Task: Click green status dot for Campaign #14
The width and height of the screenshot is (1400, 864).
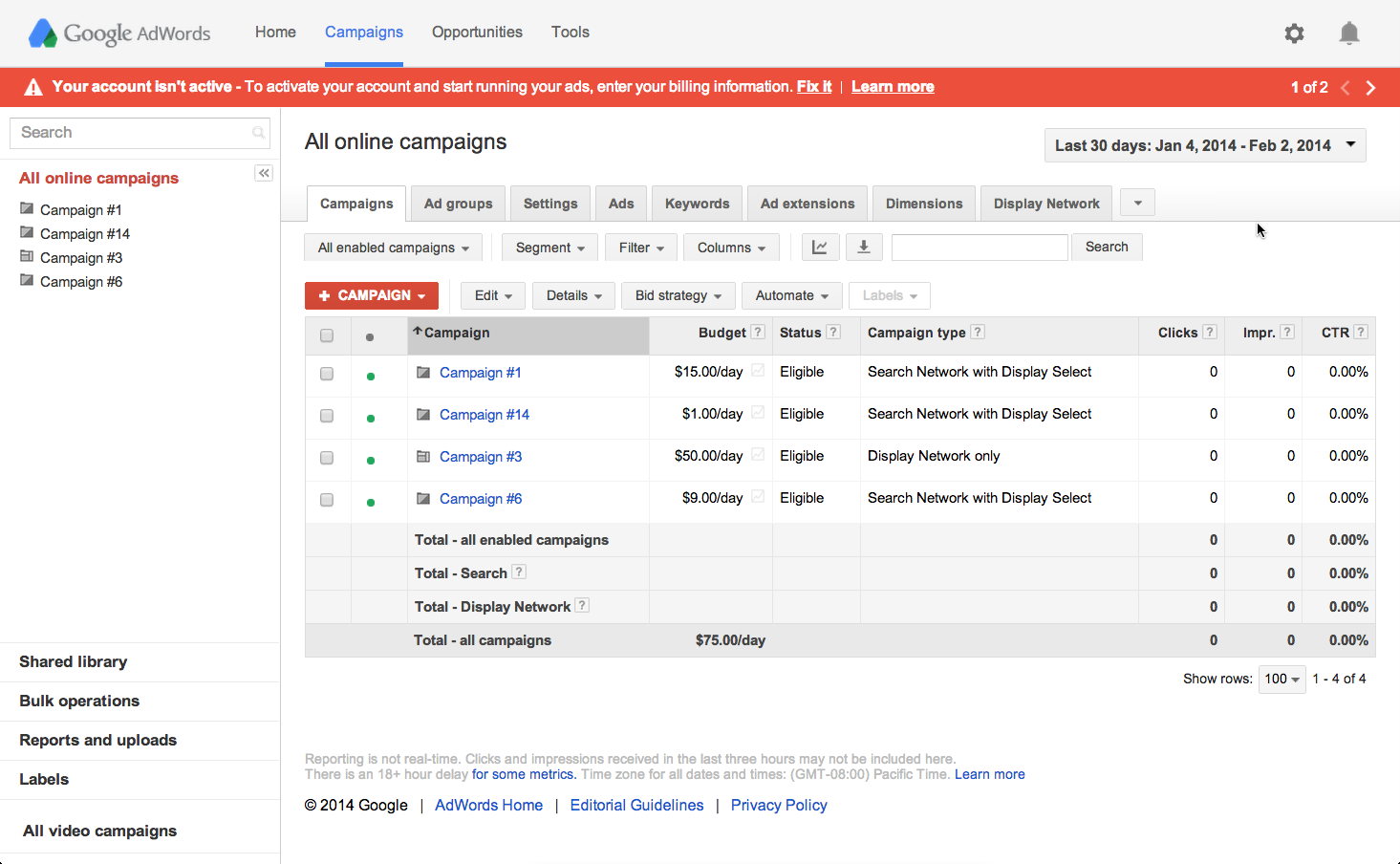Action: [x=371, y=418]
